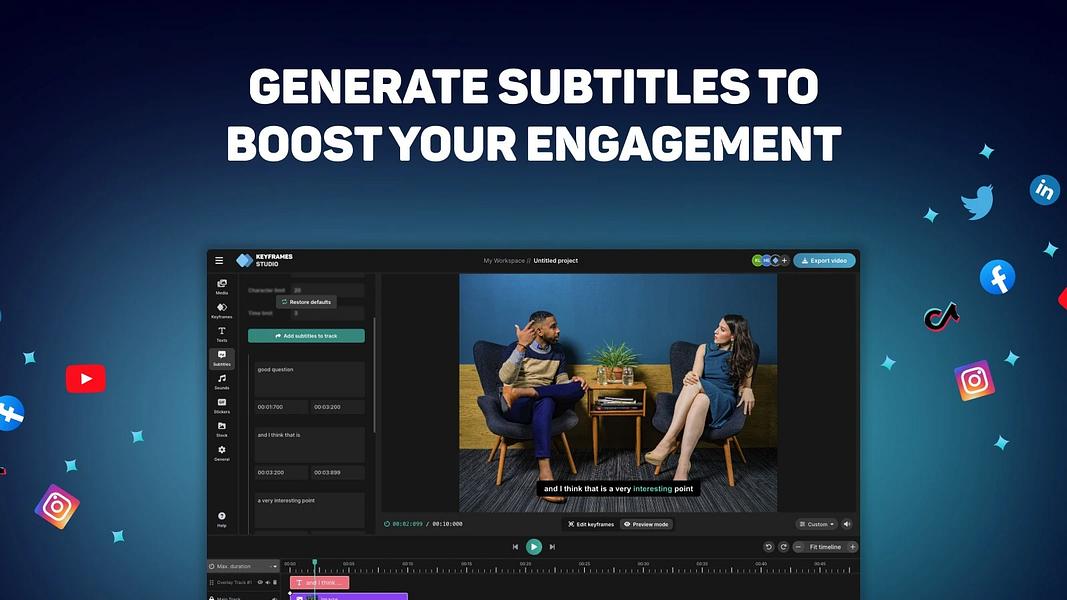
Task: Select the Texts tool icon
Action: (x=222, y=334)
